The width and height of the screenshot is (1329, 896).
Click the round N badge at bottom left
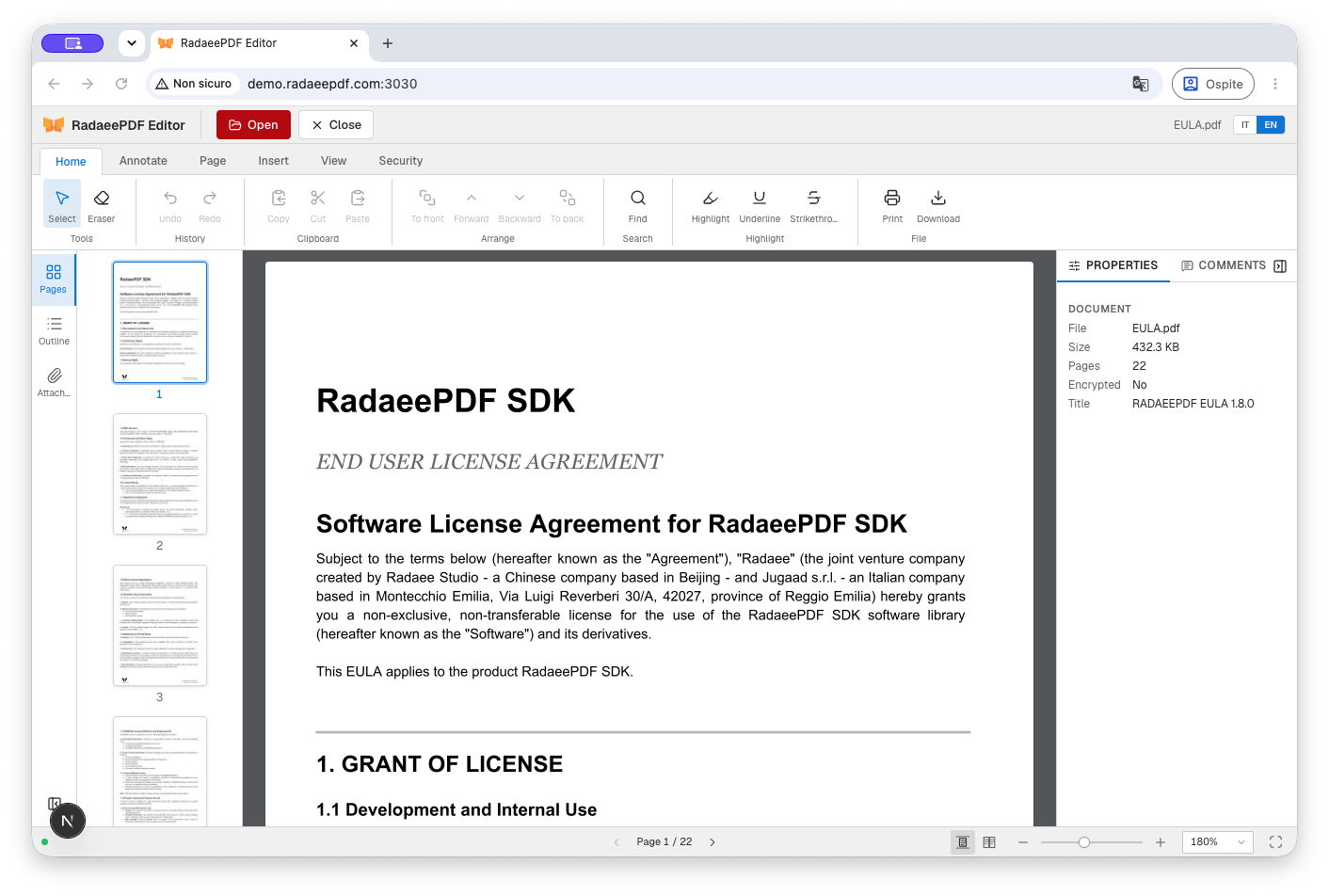[x=67, y=821]
